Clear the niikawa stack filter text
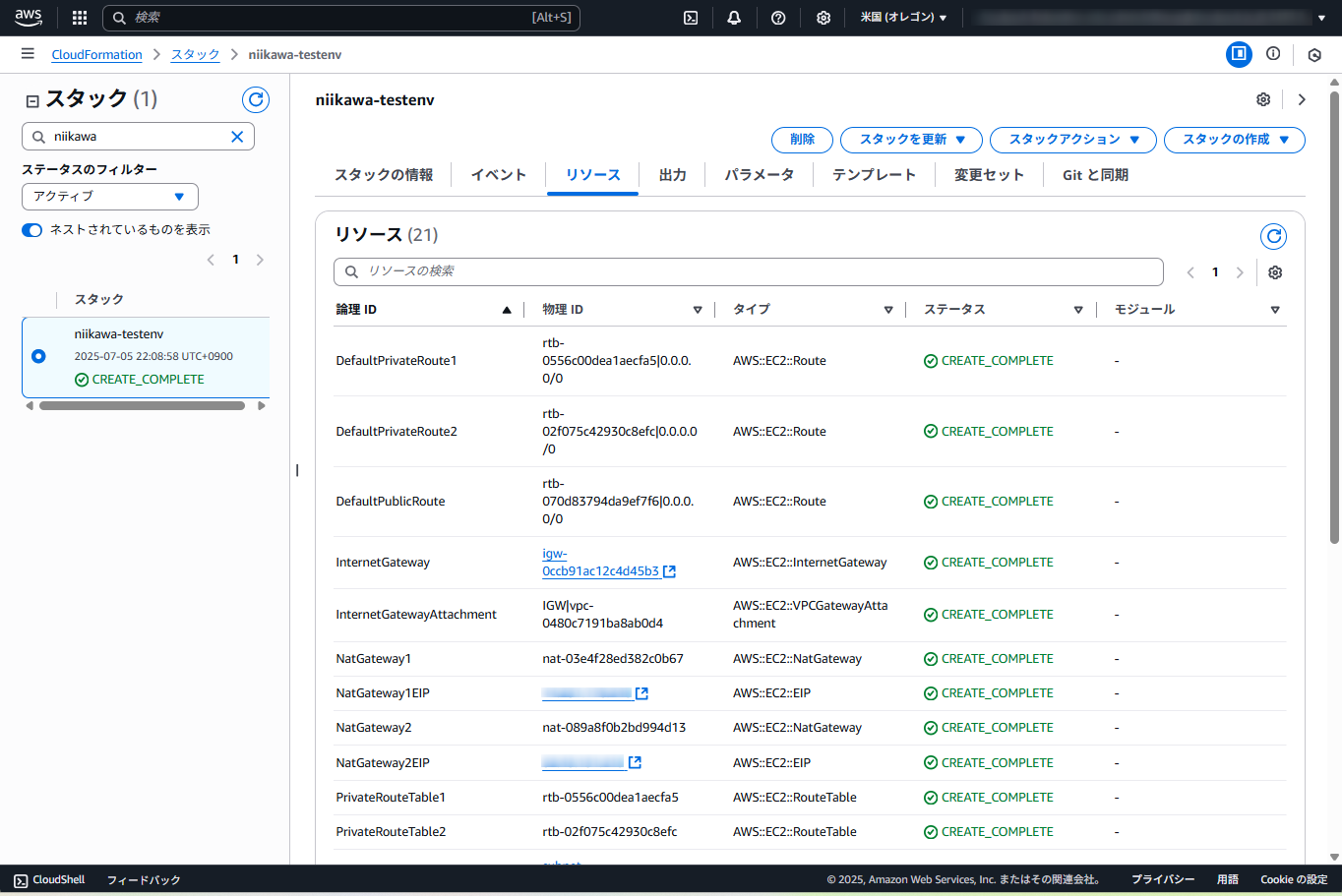1342x896 pixels. pyautogui.click(x=237, y=137)
